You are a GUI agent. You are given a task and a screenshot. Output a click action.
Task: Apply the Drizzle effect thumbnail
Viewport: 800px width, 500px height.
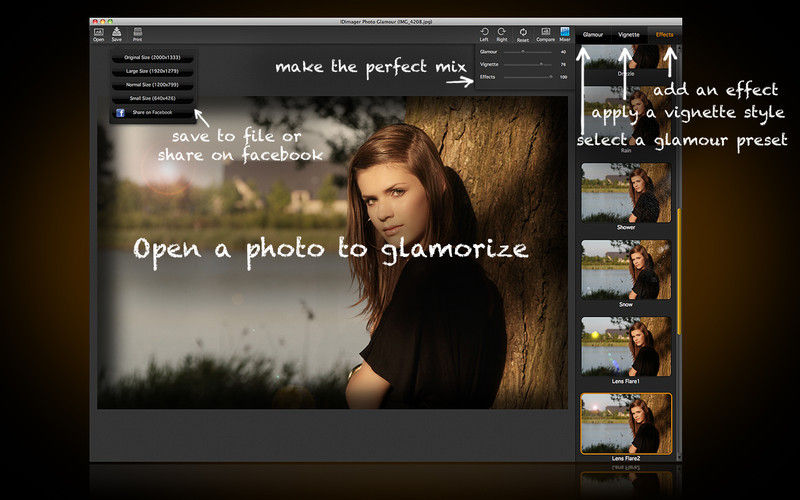(x=626, y=57)
